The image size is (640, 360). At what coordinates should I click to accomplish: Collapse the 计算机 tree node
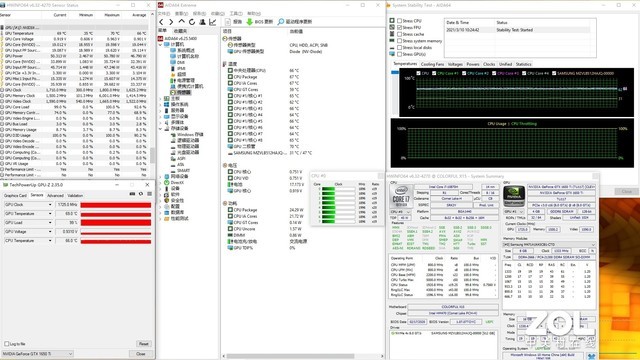pos(161,44)
